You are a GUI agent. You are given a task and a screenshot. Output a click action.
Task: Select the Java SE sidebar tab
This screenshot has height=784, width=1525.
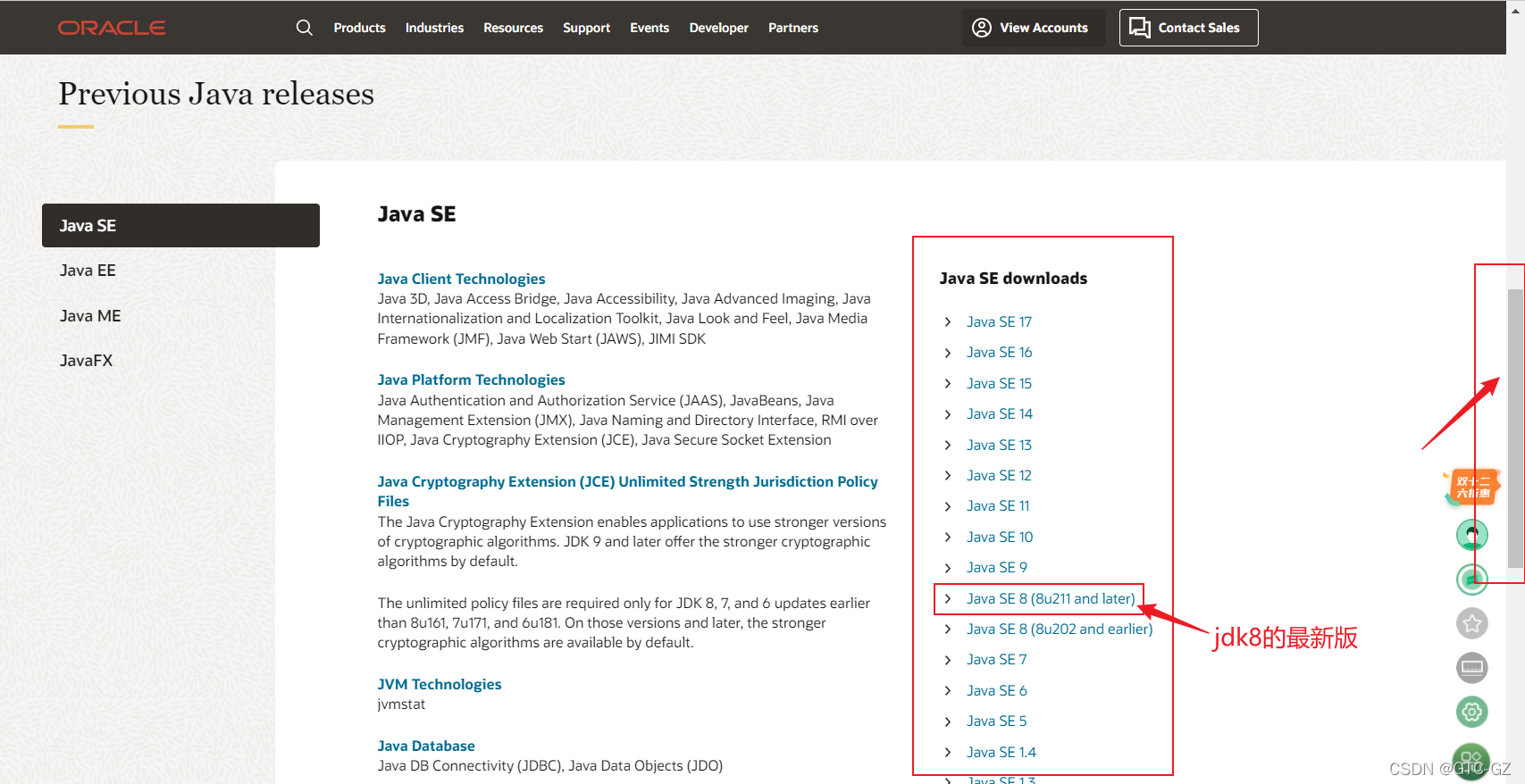pos(180,225)
